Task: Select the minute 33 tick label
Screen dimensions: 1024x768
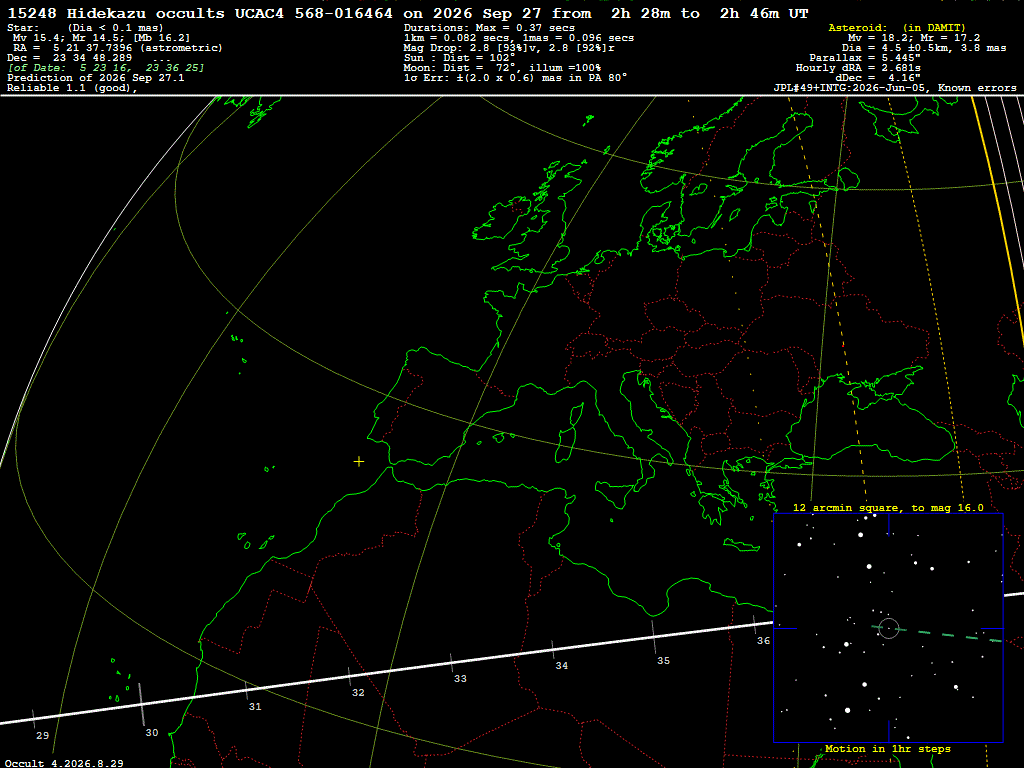Action: (460, 679)
